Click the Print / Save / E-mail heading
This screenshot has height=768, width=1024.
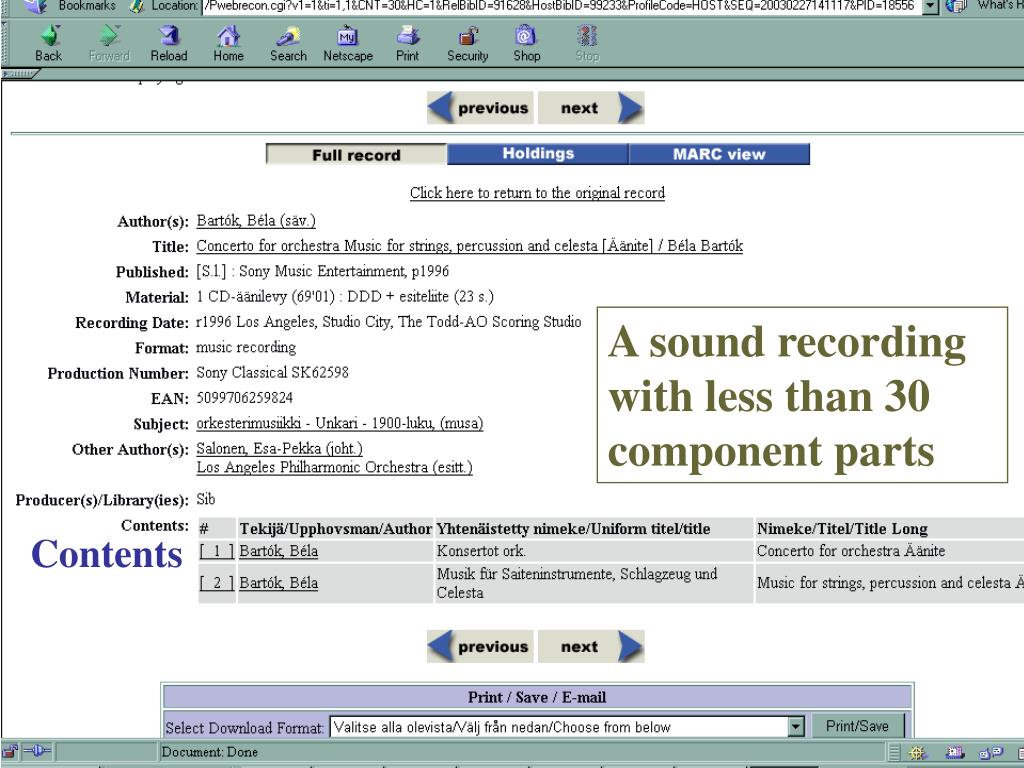click(537, 697)
